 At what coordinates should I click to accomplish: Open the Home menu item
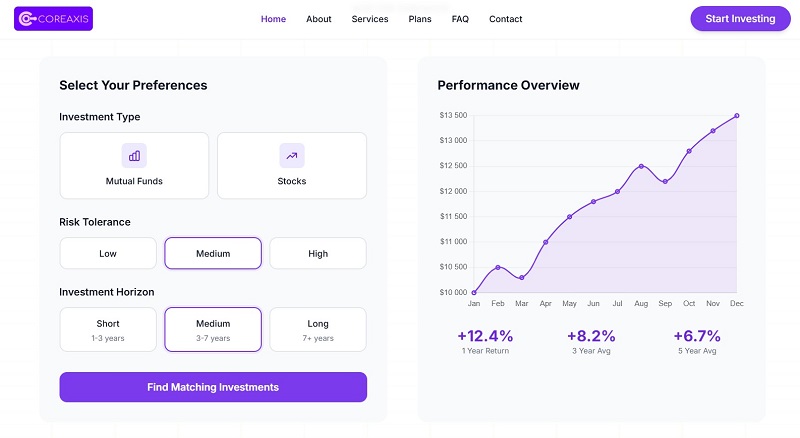[x=273, y=19]
